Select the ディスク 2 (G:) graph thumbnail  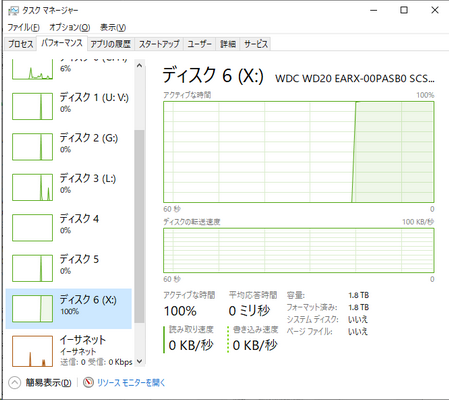point(32,147)
